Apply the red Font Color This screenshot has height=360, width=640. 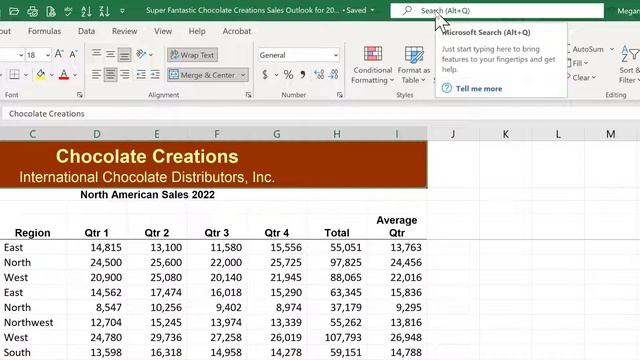pos(64,75)
